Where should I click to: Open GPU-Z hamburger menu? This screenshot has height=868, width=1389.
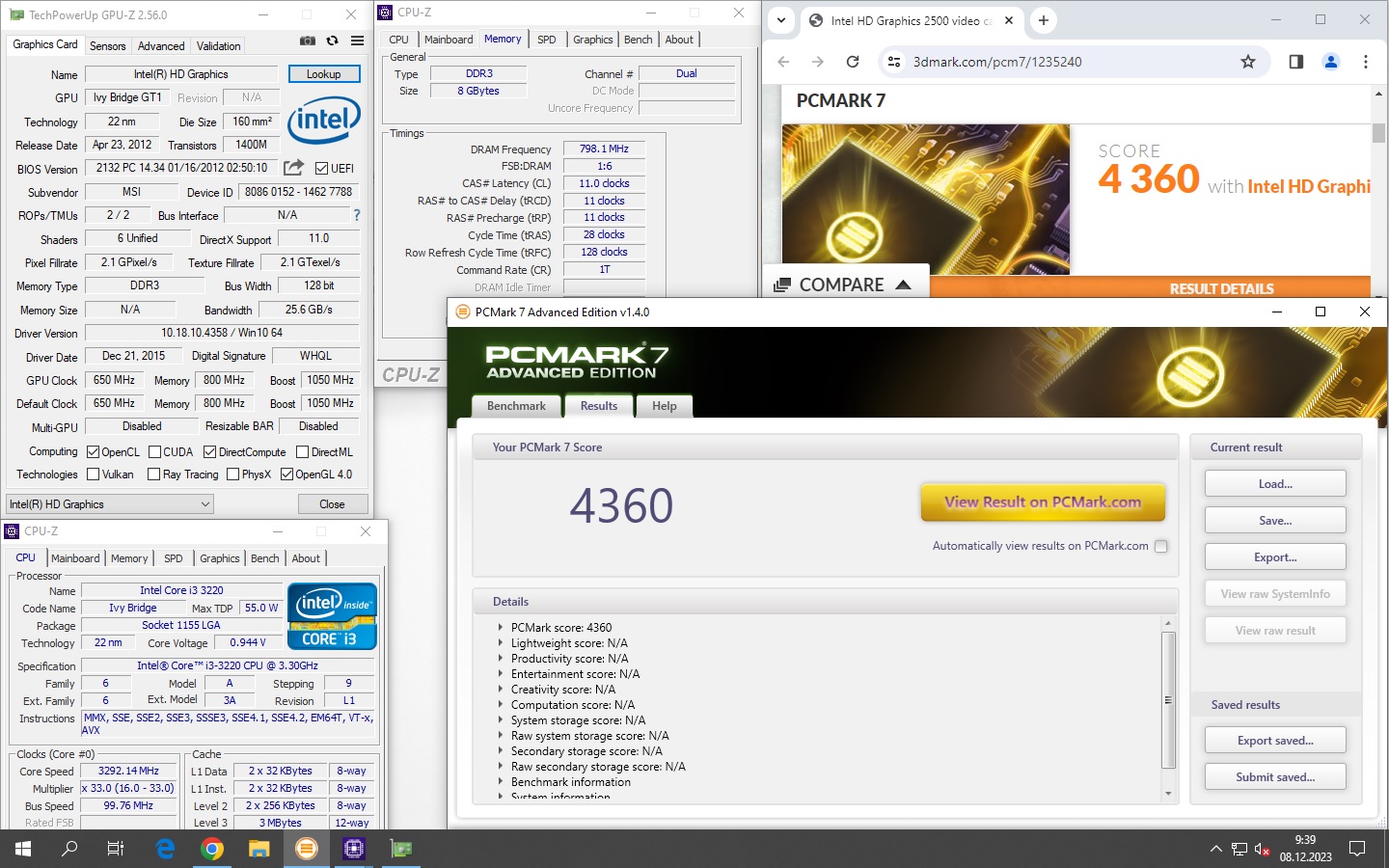point(358,41)
